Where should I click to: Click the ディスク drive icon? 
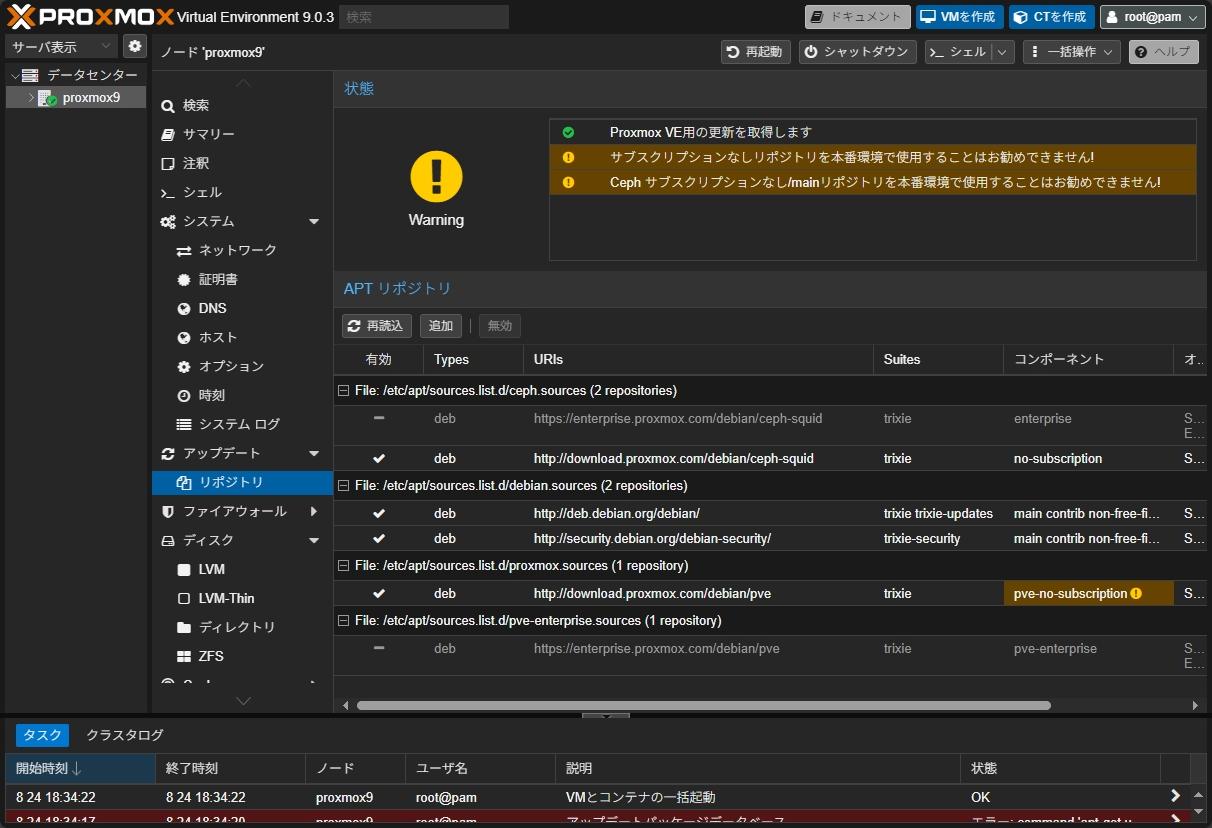[168, 540]
